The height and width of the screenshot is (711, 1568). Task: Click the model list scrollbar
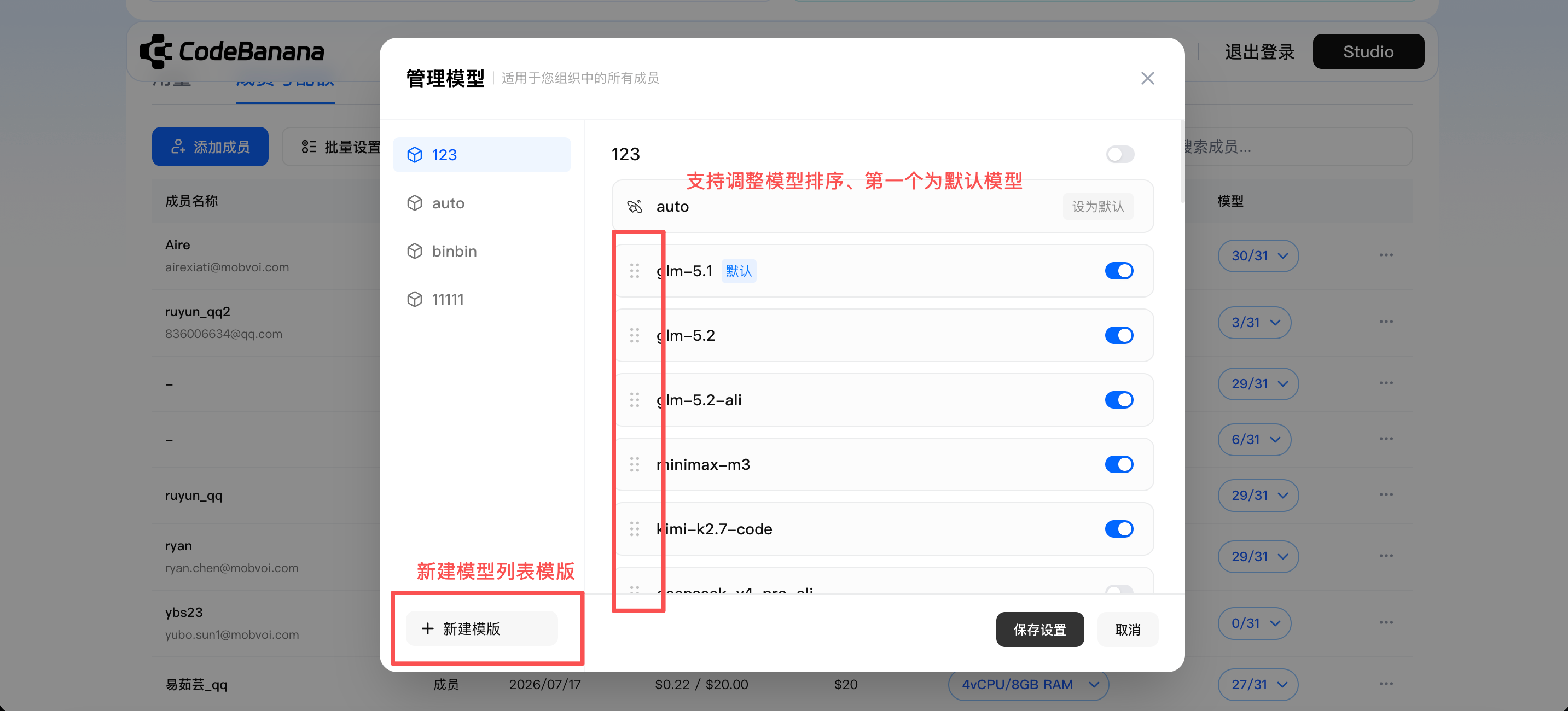coord(1182,161)
